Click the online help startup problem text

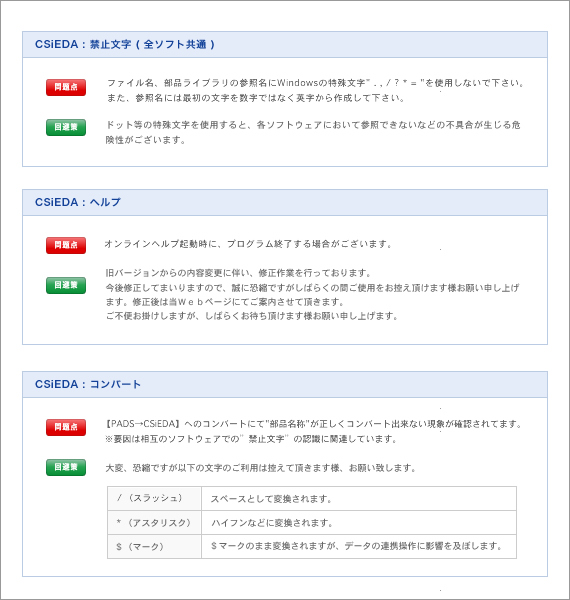click(248, 244)
